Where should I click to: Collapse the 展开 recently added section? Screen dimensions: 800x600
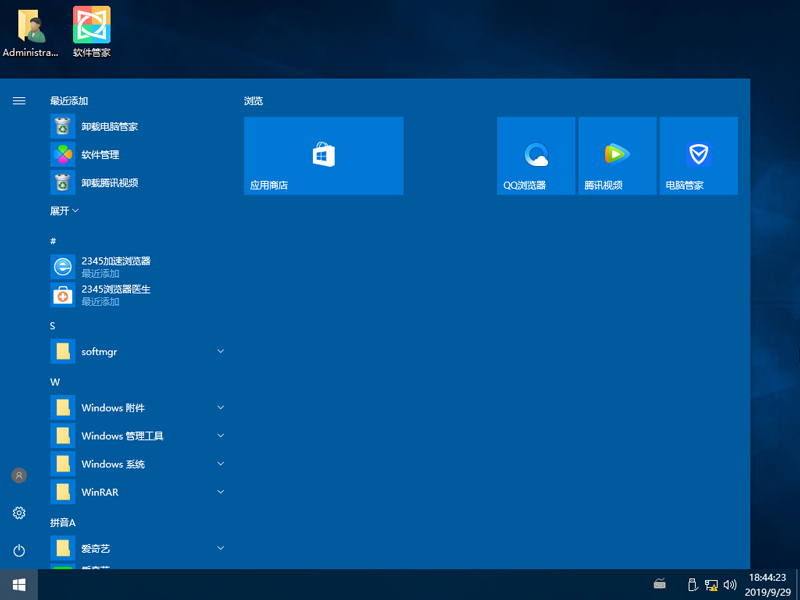64,211
